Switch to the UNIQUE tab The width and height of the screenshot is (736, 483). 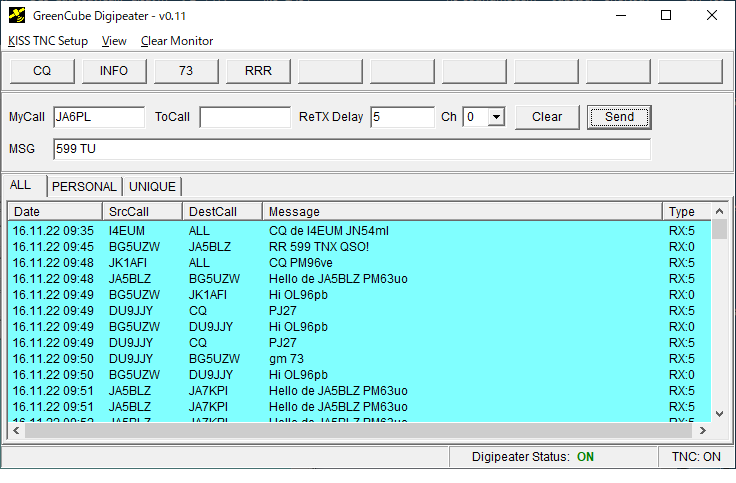coord(153,187)
